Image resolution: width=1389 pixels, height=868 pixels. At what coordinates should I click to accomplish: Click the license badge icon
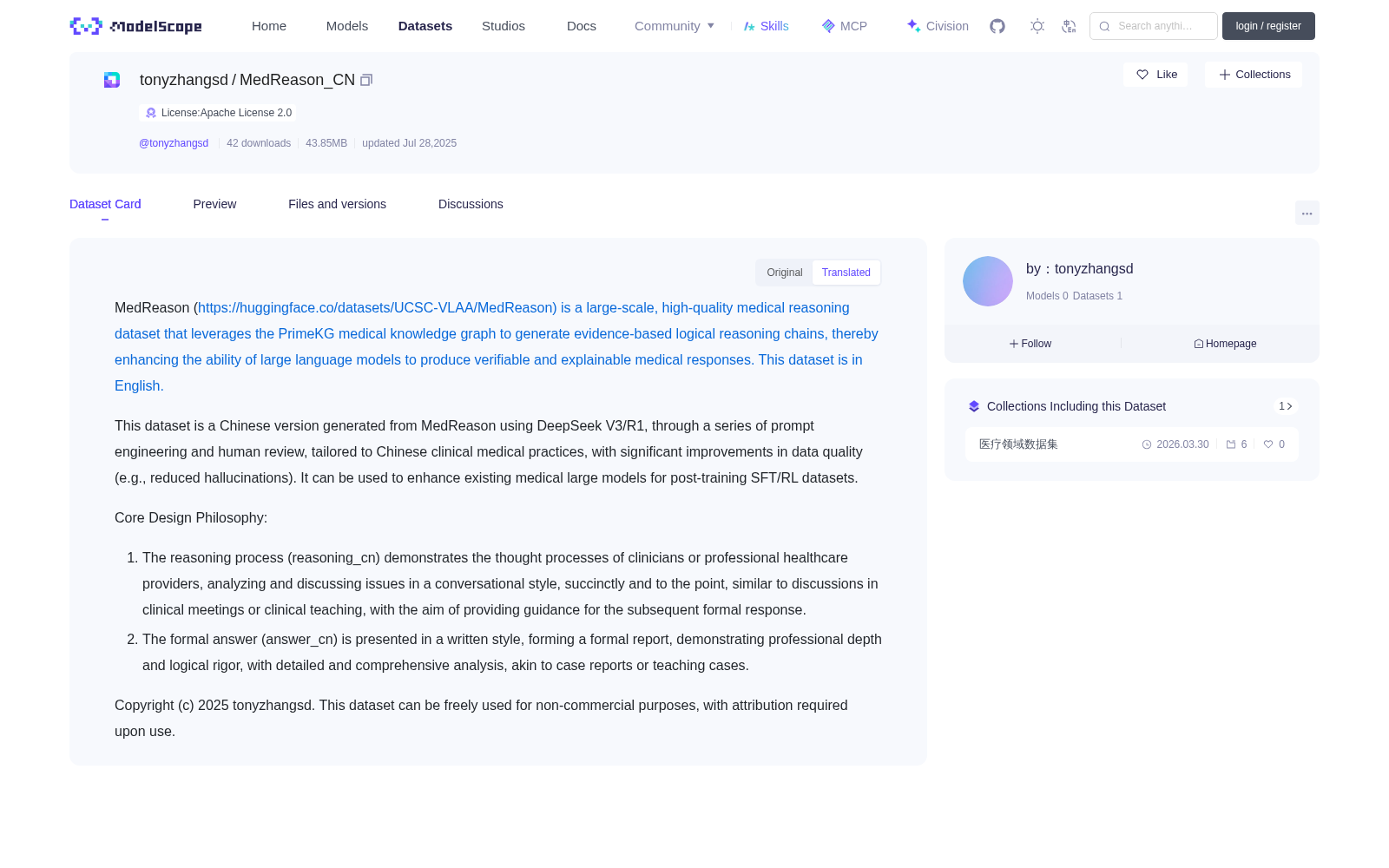click(x=151, y=113)
